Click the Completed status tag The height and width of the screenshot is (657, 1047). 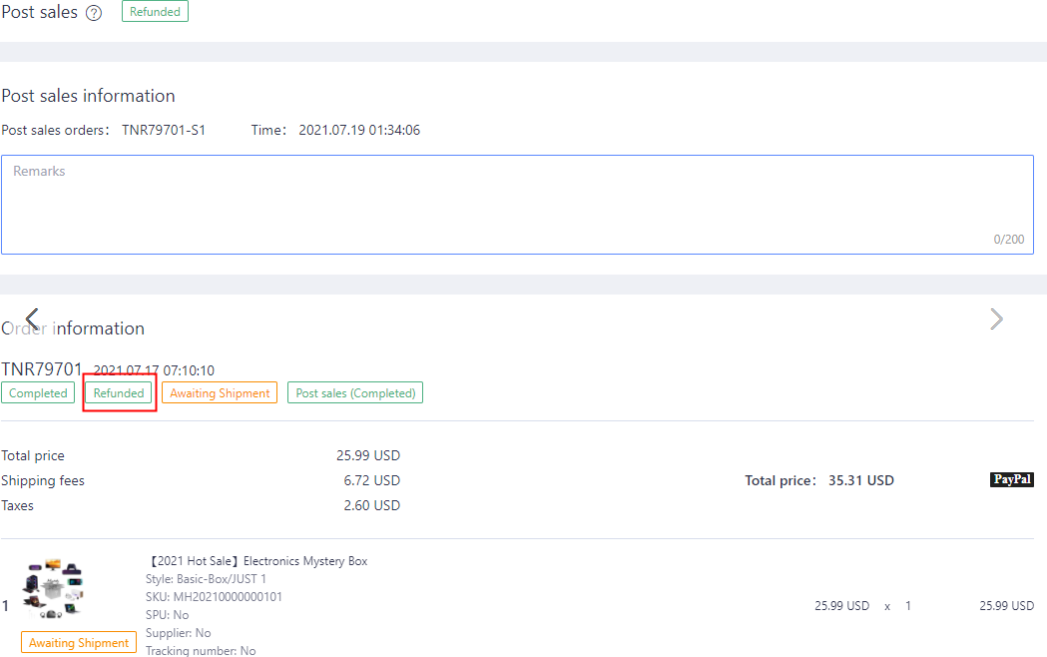point(38,393)
